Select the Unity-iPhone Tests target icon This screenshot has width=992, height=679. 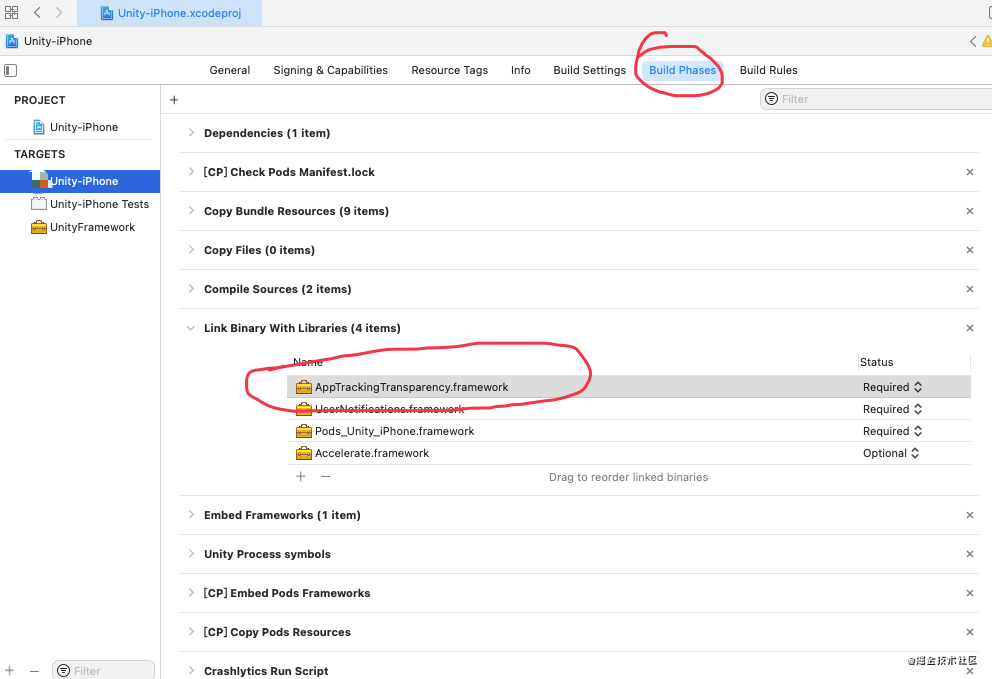pyautogui.click(x=38, y=204)
